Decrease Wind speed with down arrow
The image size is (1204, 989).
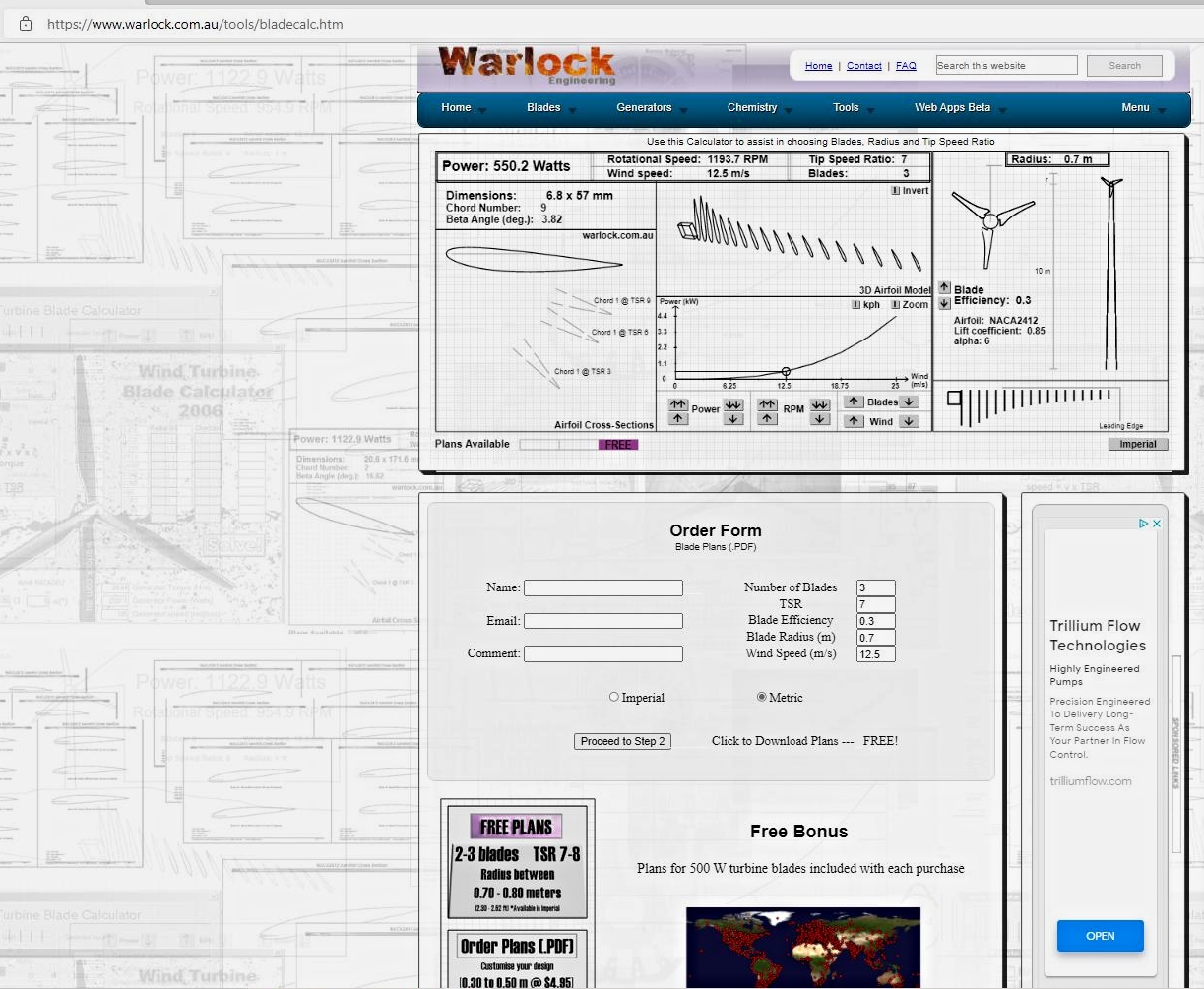(x=909, y=421)
